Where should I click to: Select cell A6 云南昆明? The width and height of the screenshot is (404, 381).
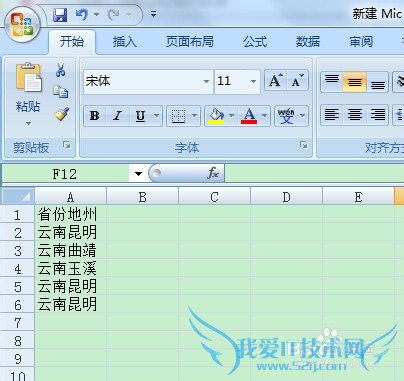[x=71, y=304]
